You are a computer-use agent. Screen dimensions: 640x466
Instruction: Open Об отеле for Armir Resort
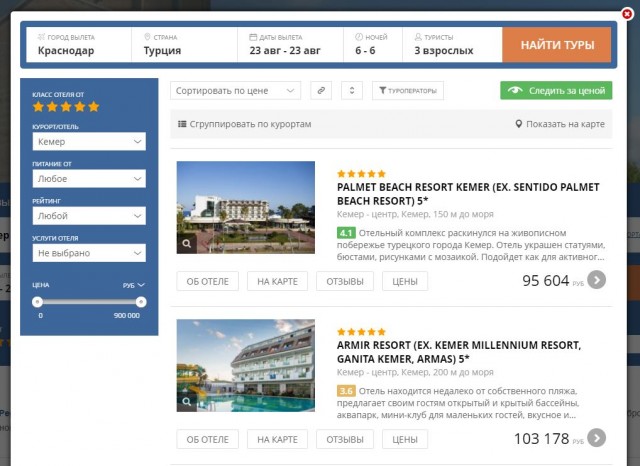click(207, 439)
